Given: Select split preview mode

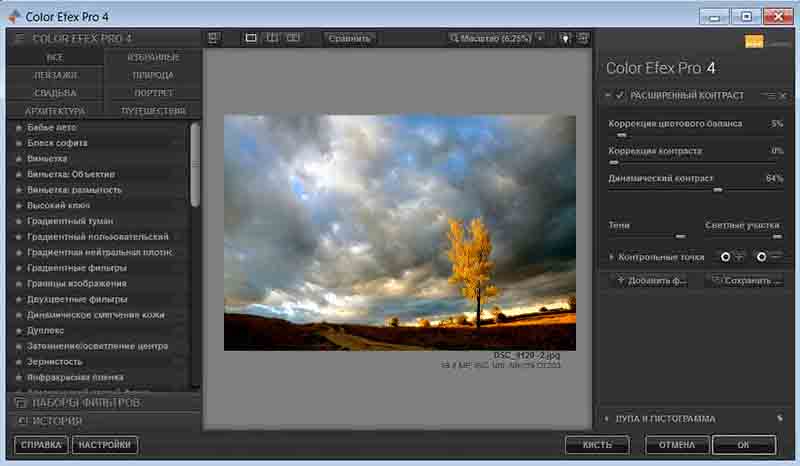Looking at the screenshot, I should [x=272, y=38].
